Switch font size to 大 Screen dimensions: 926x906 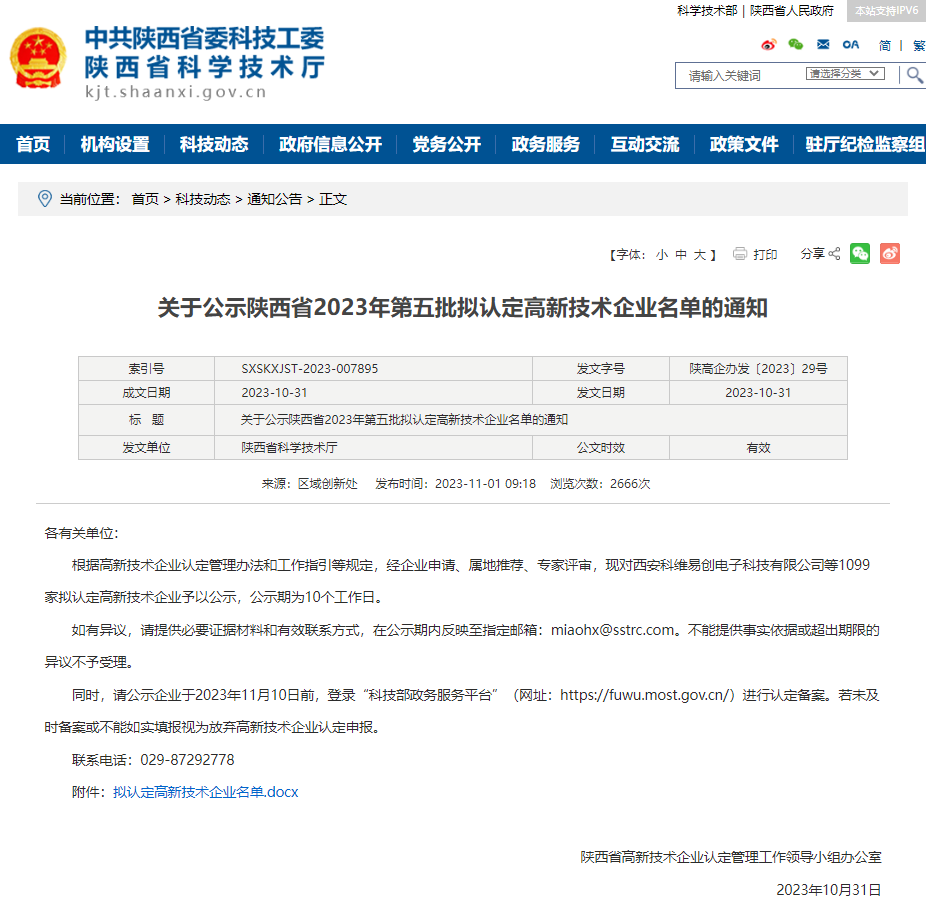700,255
